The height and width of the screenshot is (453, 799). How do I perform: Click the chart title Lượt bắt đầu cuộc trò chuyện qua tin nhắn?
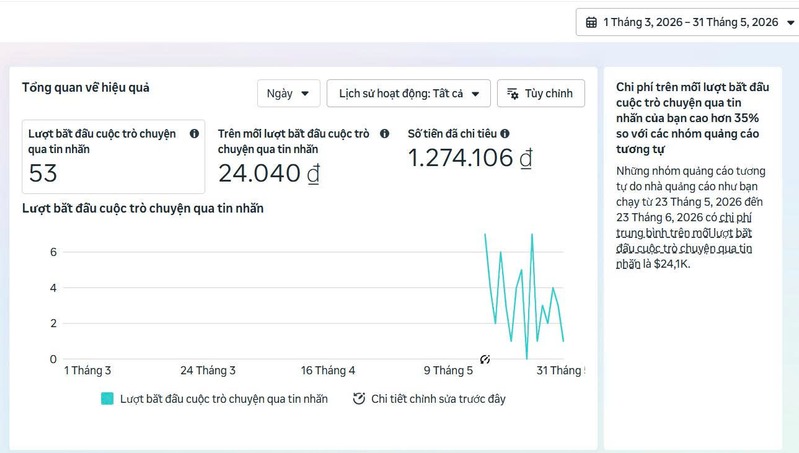click(143, 208)
